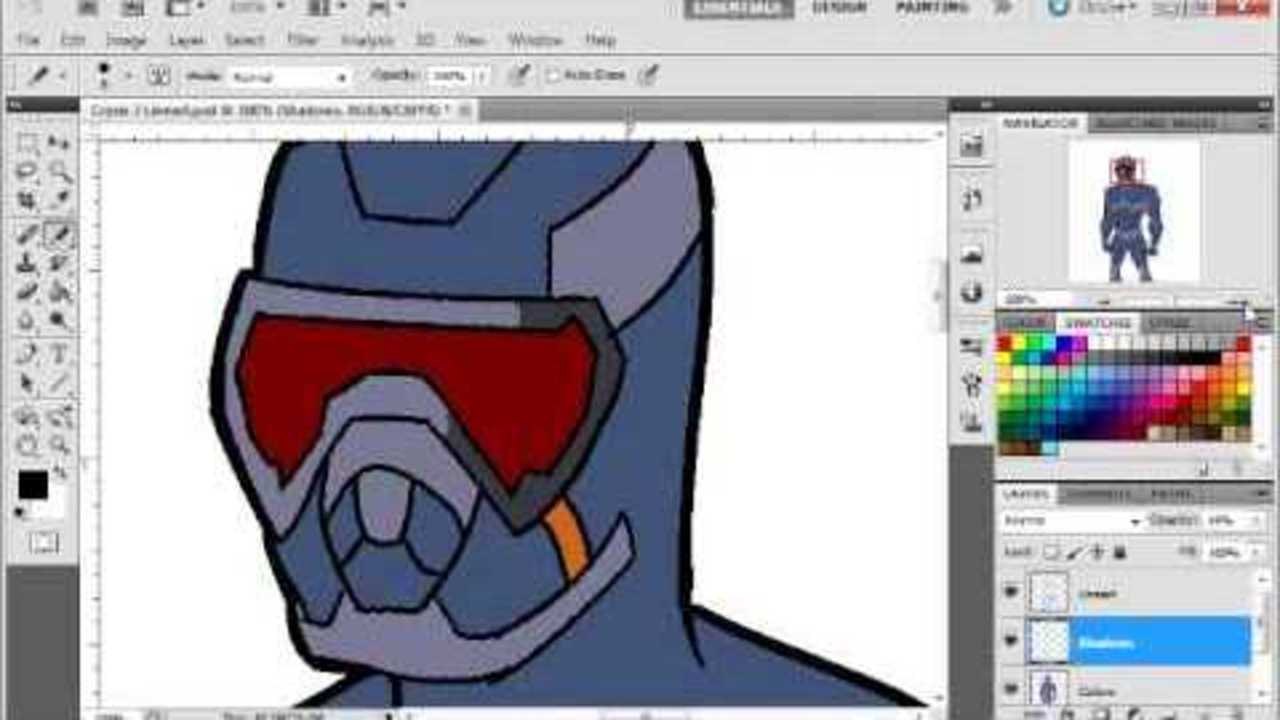Select the Eyedropper tool

coord(60,199)
